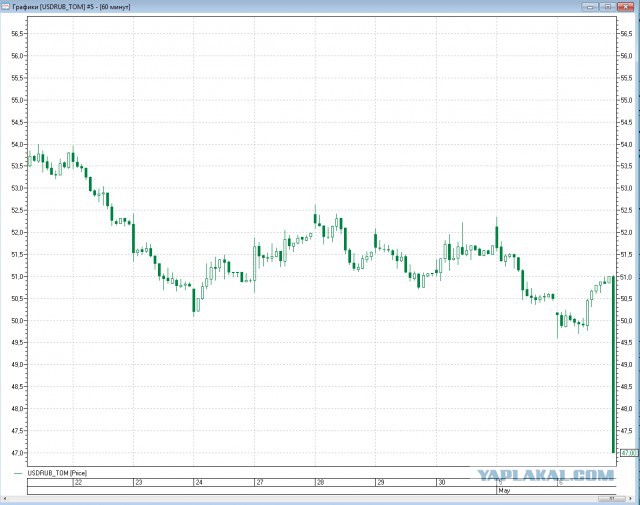
Task: Select date 23 on the time axis
Action: (138, 482)
